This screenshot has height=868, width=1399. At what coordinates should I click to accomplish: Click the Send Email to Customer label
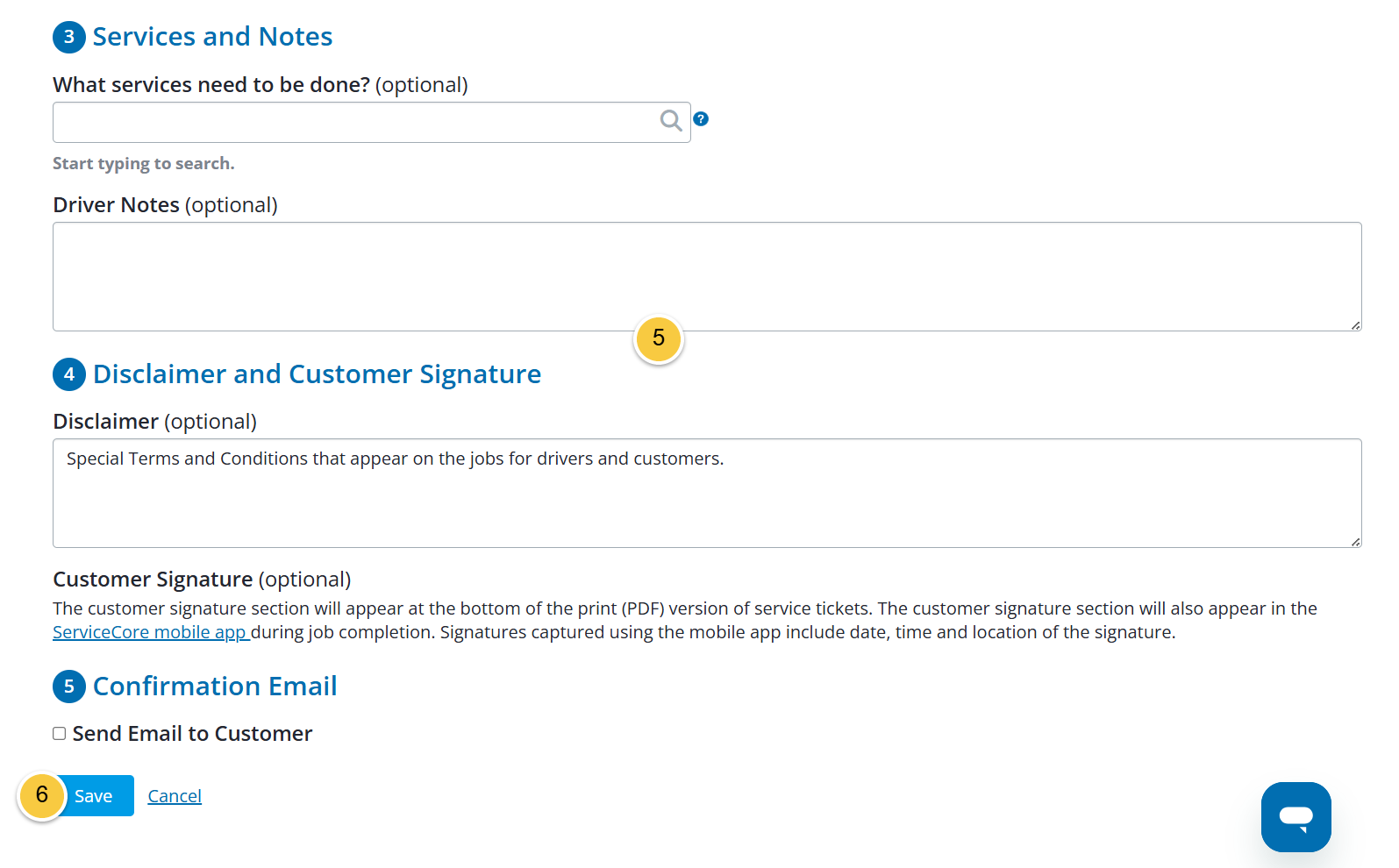click(x=192, y=734)
